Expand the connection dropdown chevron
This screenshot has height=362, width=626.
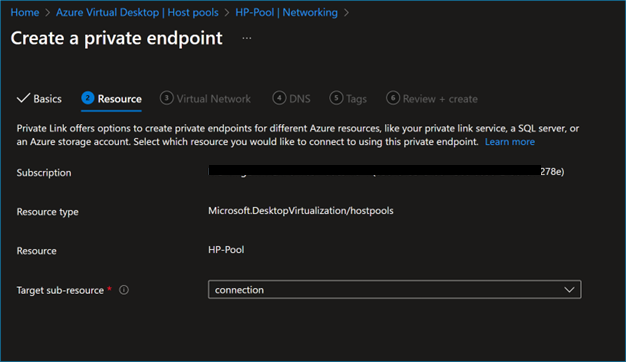pos(569,290)
